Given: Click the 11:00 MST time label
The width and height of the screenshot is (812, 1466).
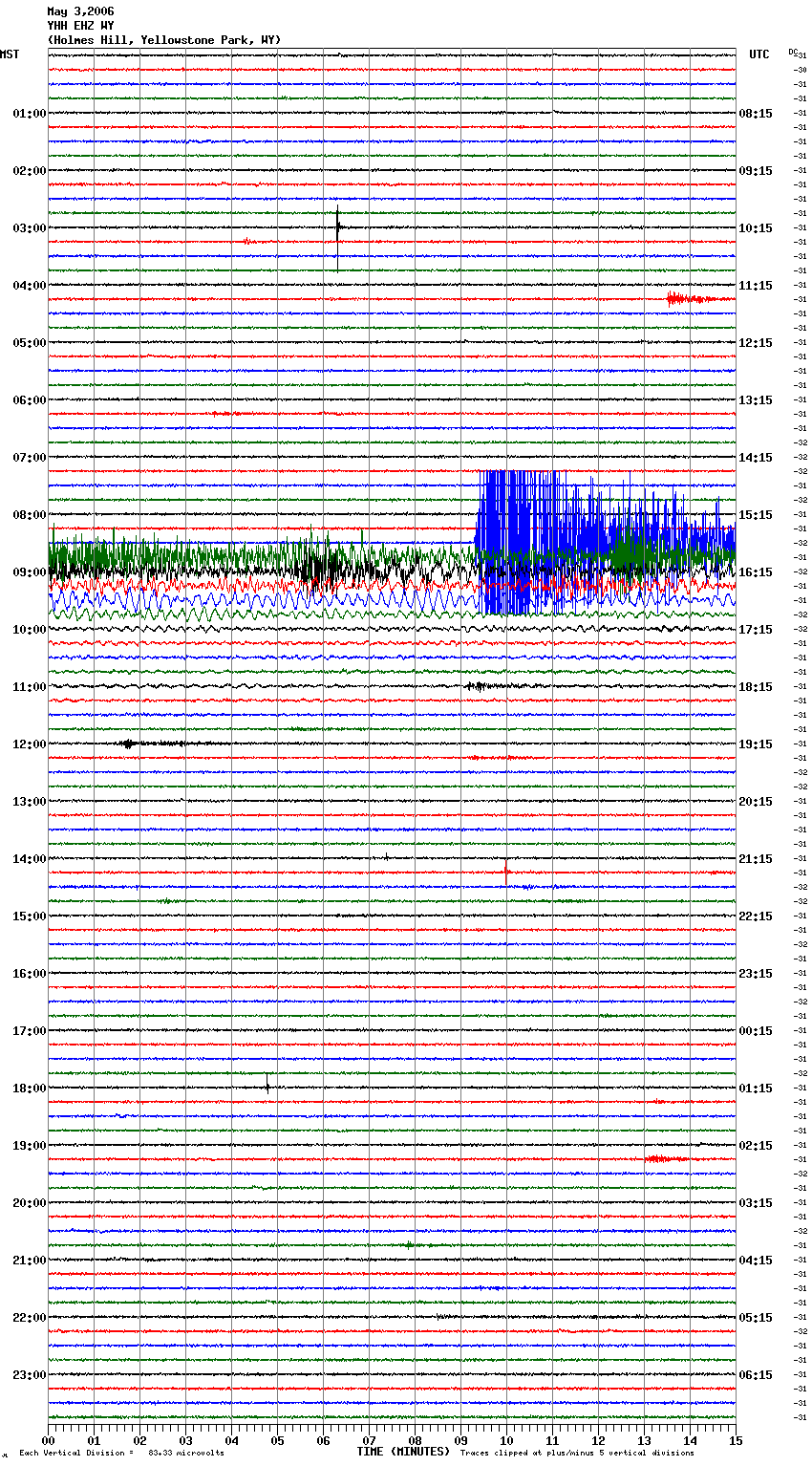Looking at the screenshot, I should pos(30,687).
